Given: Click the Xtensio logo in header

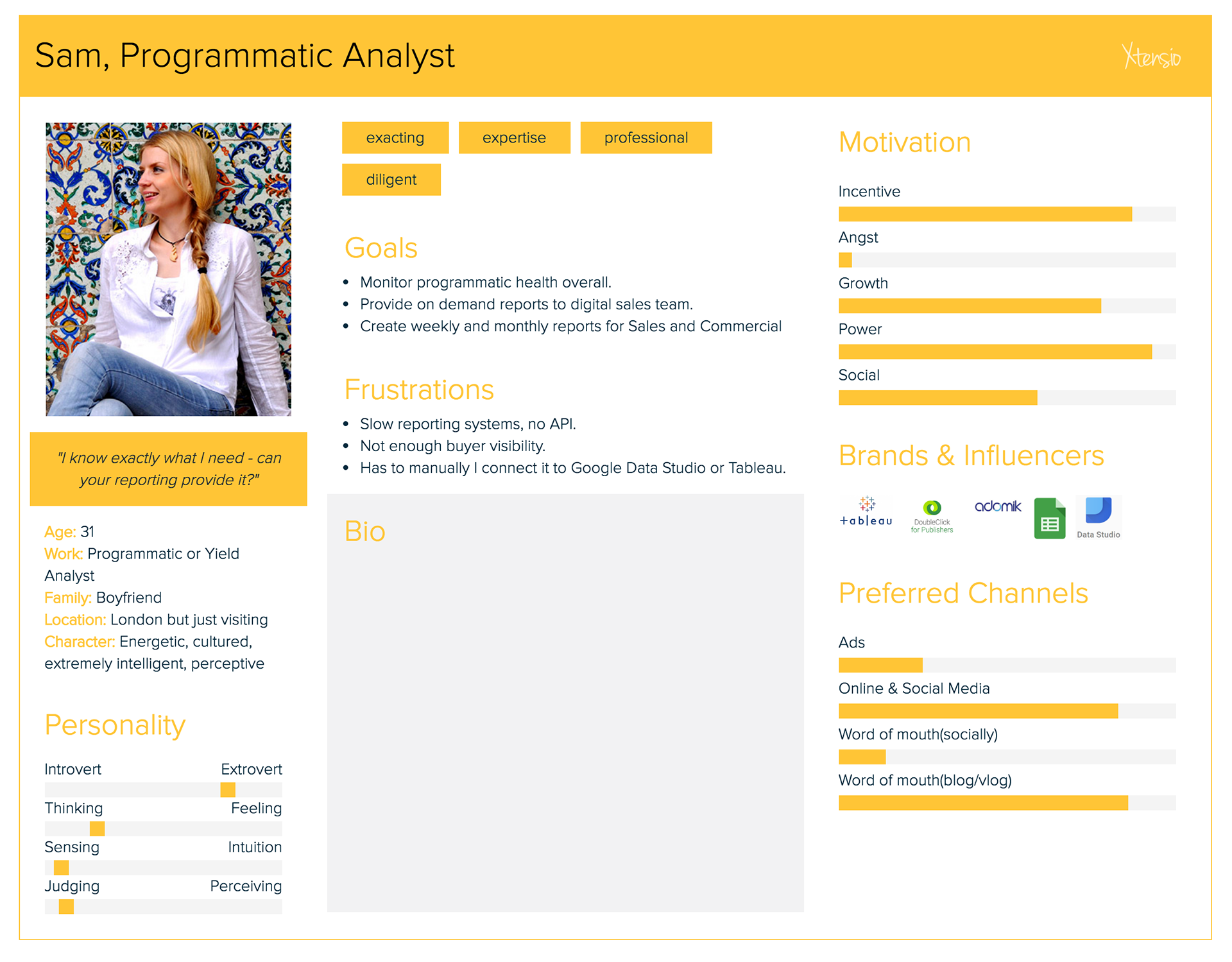Looking at the screenshot, I should [1151, 56].
